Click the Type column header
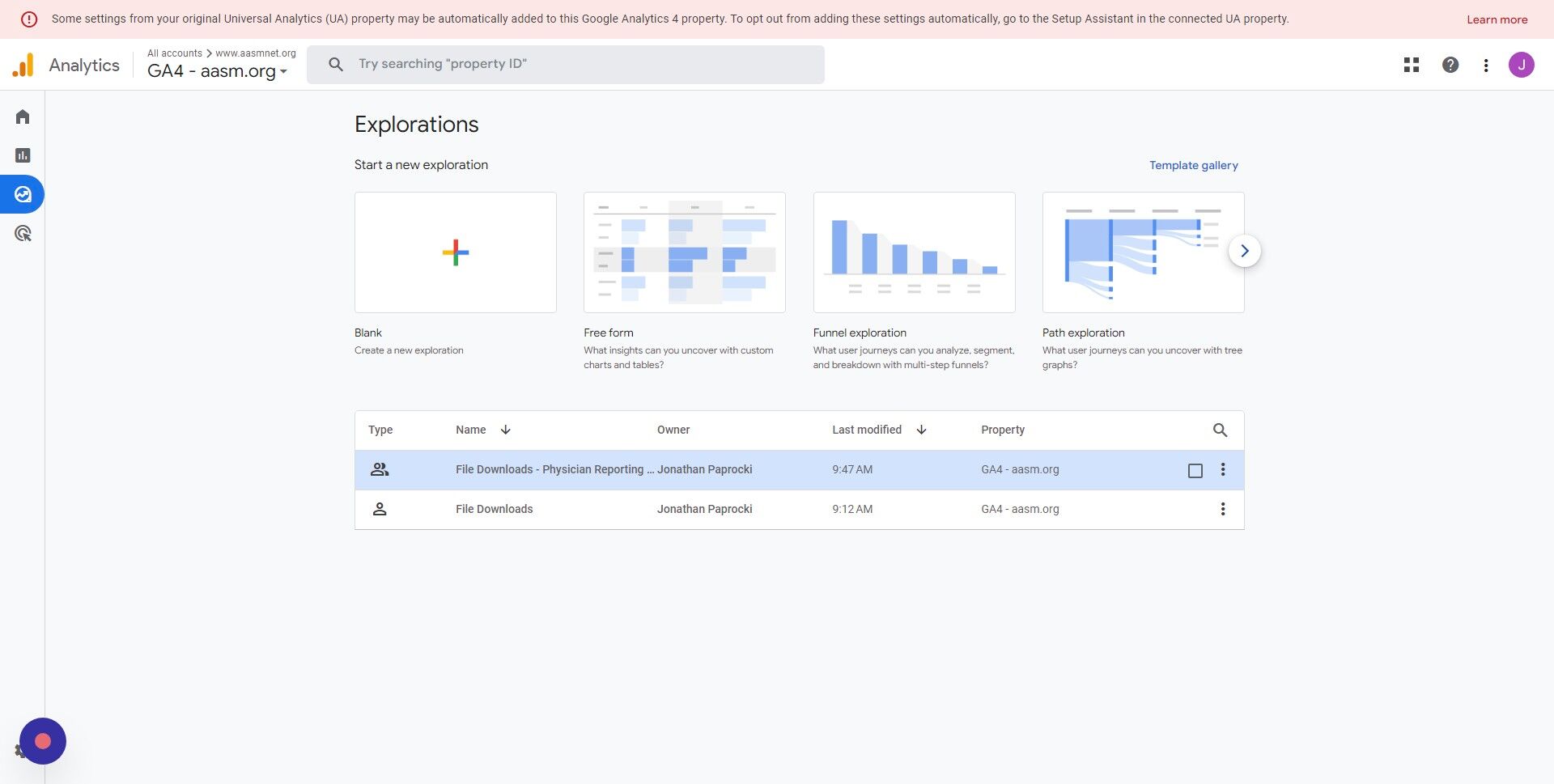The width and height of the screenshot is (1554, 784). 380,430
